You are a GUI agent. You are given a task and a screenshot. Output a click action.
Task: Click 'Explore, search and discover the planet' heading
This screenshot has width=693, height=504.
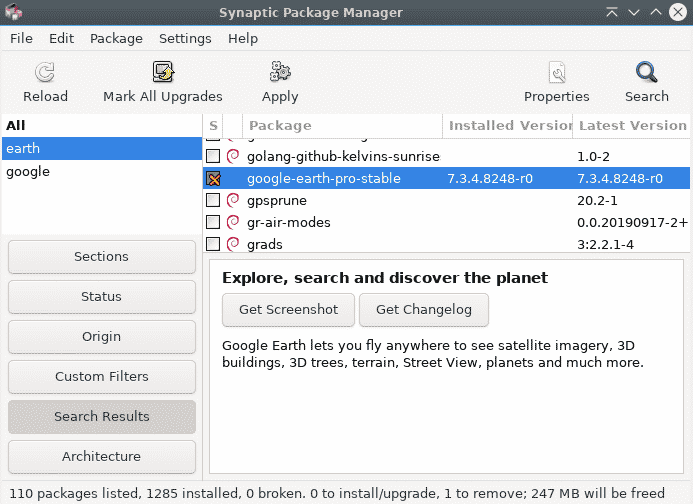tap(385, 278)
